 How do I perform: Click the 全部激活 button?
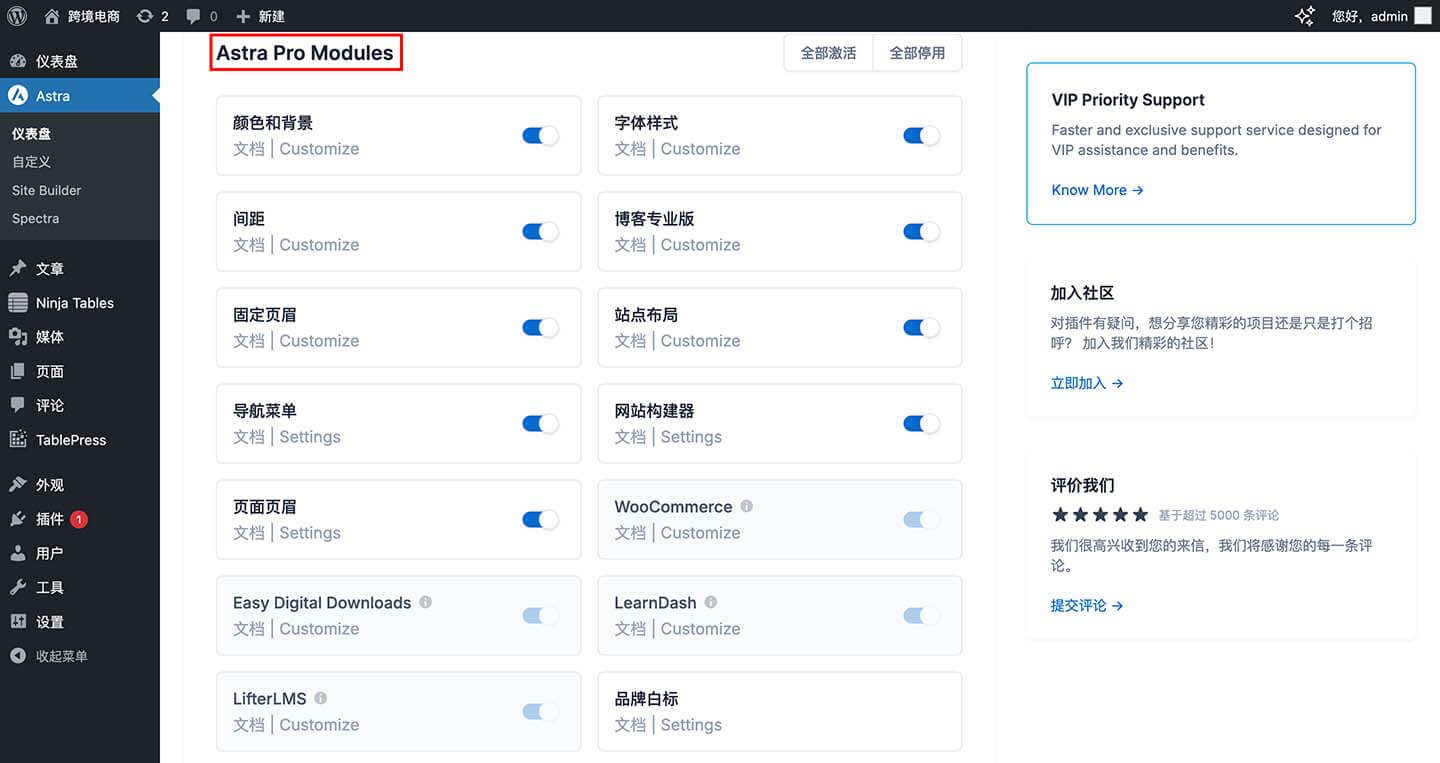(x=828, y=53)
